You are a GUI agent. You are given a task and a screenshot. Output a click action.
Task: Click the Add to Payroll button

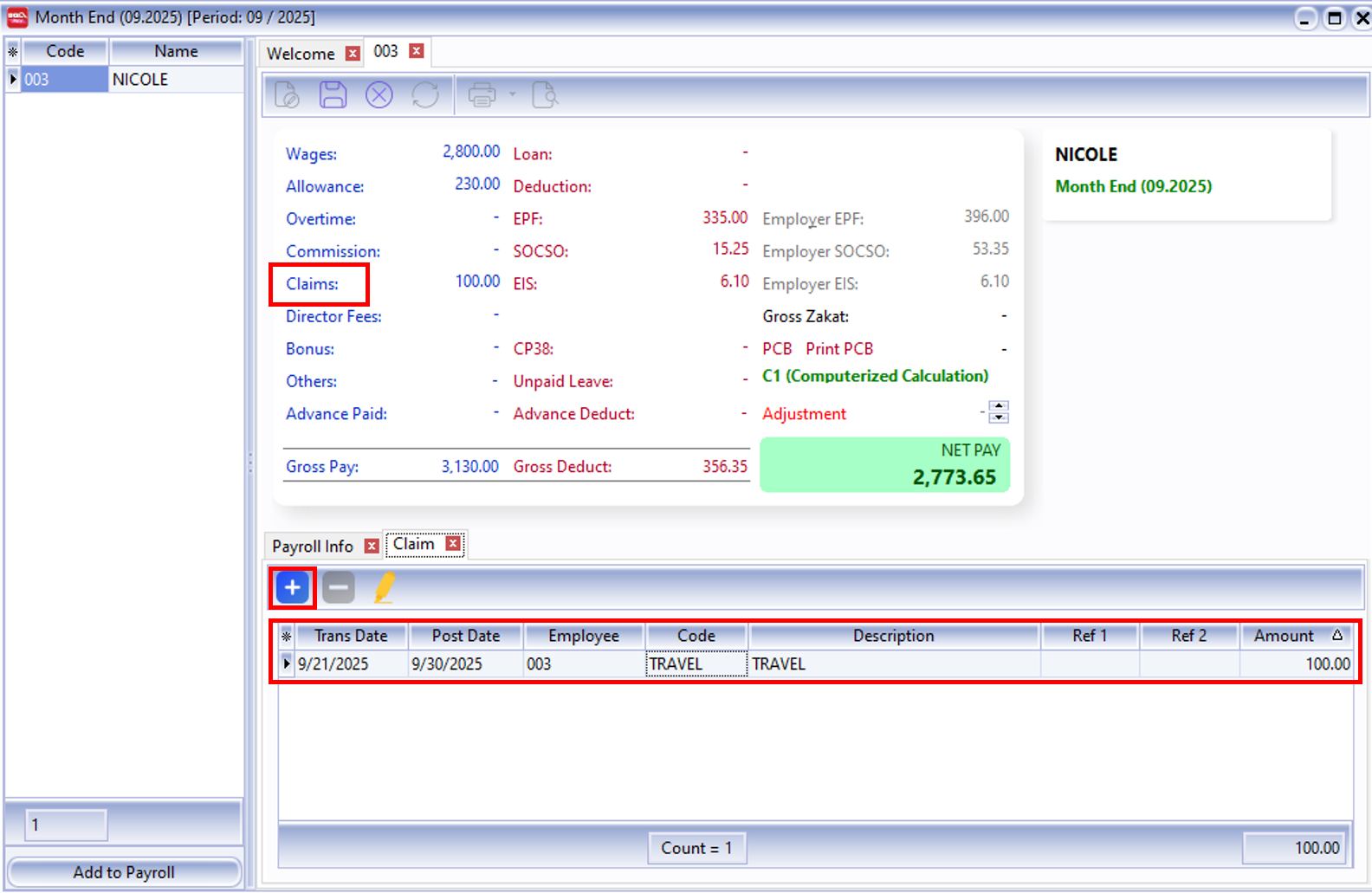click(124, 872)
